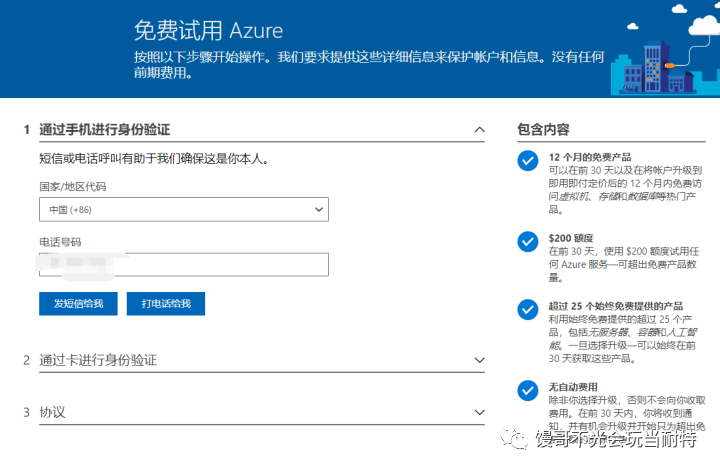This screenshot has height=471, width=720.
Task: Click the 免费试用 Azure page title
Action: (x=208, y=31)
